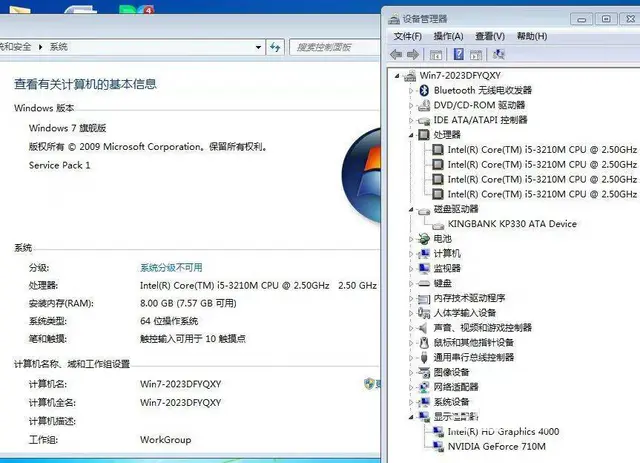The image size is (640, 463).
Task: Select the IDE ATA/ATAPI controller icon
Action: click(x=424, y=120)
